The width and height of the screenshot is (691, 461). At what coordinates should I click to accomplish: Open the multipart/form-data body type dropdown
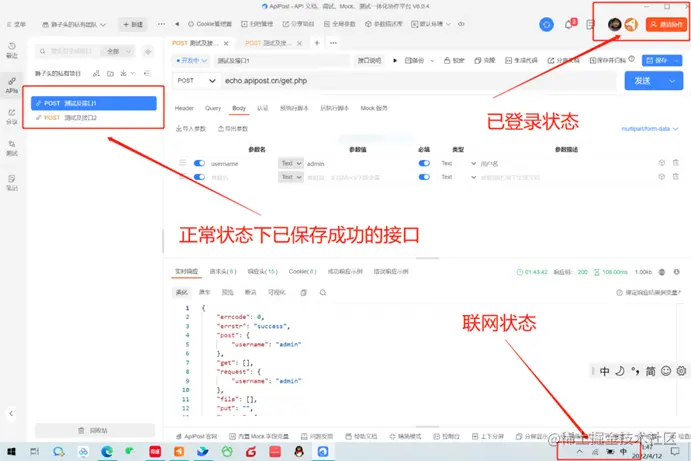coord(650,129)
